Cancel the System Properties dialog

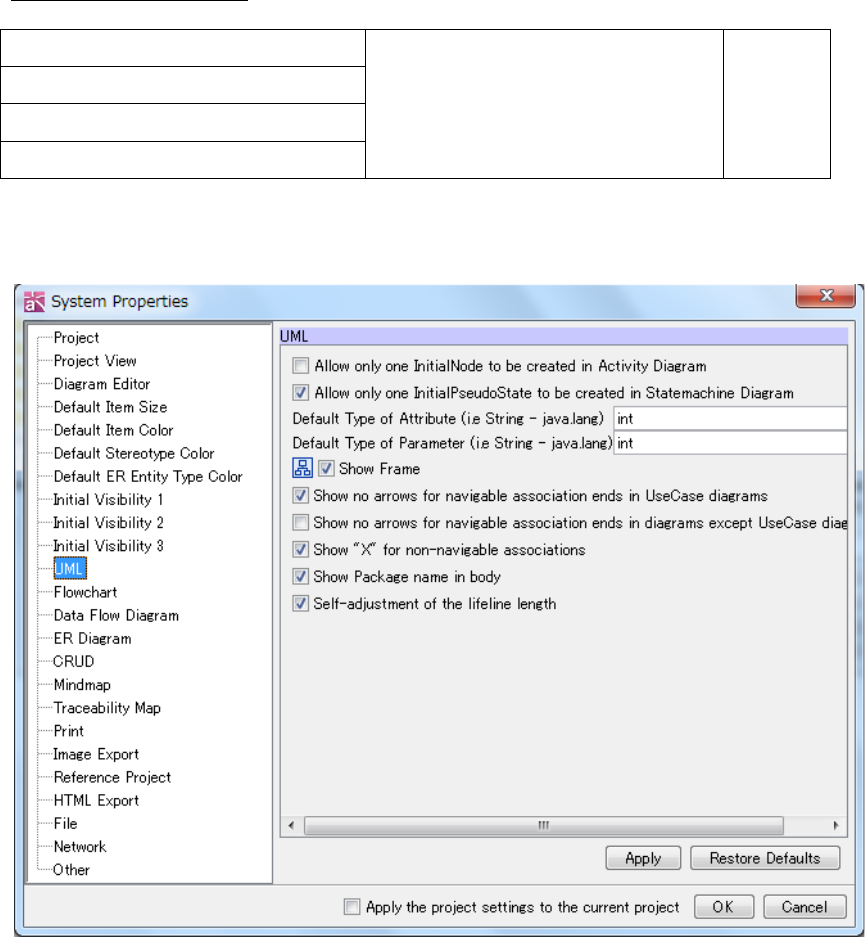[804, 907]
